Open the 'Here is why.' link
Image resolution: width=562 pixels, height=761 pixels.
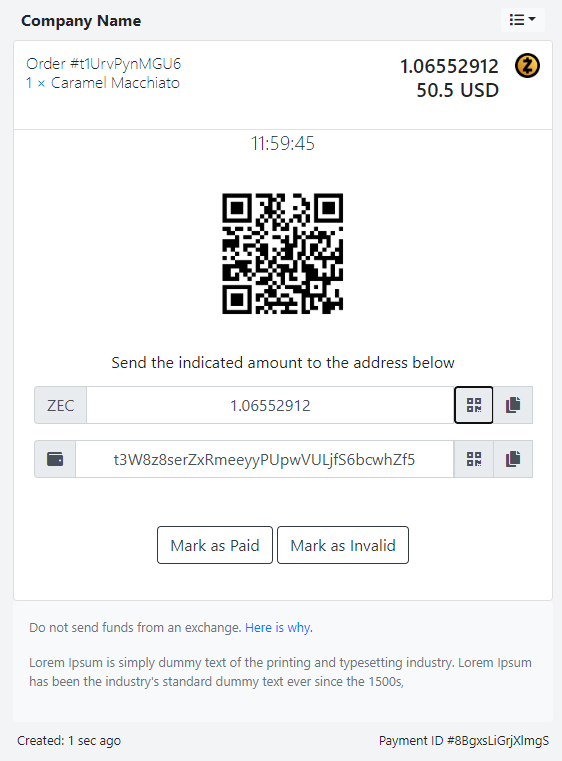click(279, 628)
